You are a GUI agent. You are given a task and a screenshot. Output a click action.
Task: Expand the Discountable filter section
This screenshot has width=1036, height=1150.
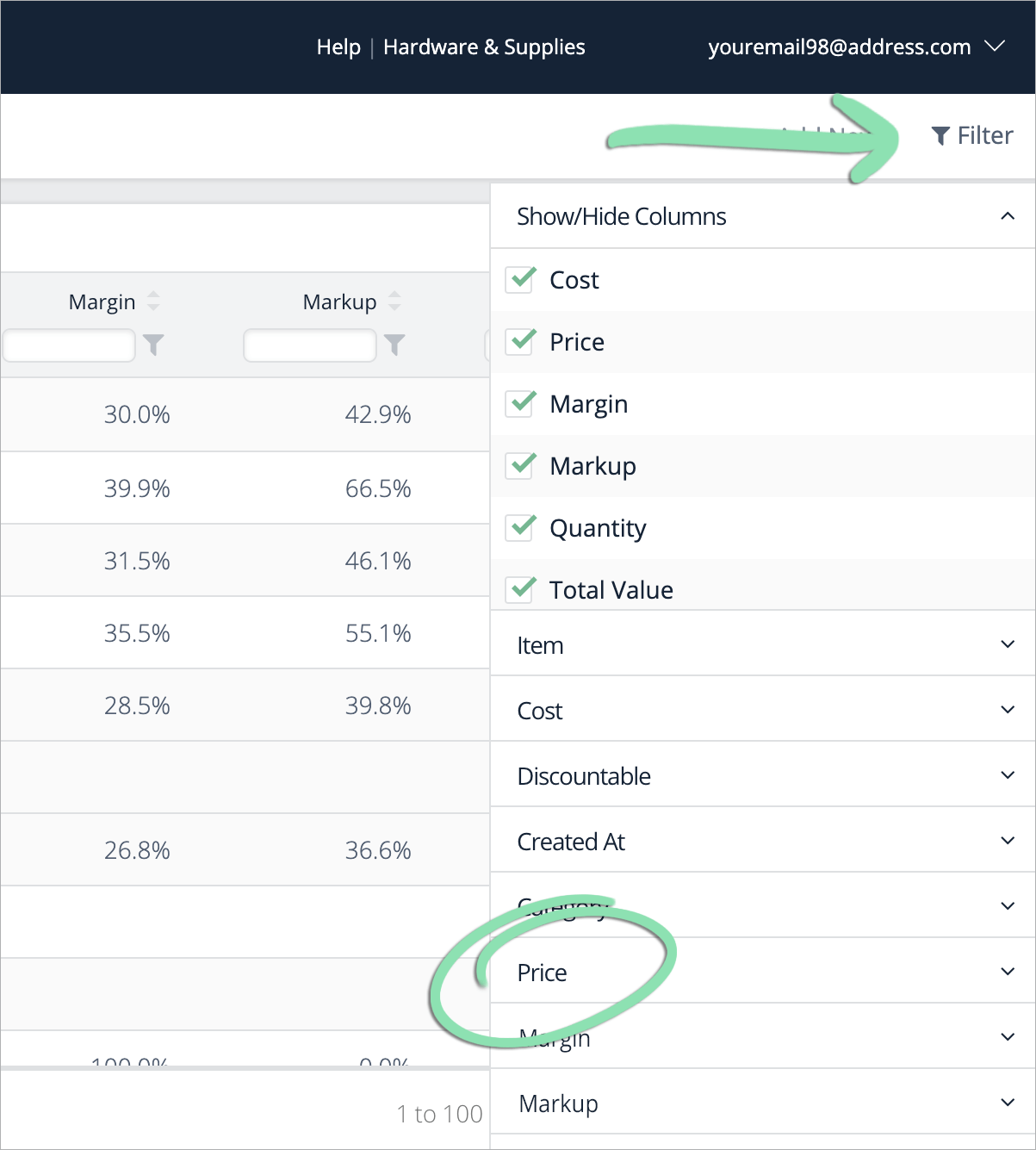pos(763,775)
